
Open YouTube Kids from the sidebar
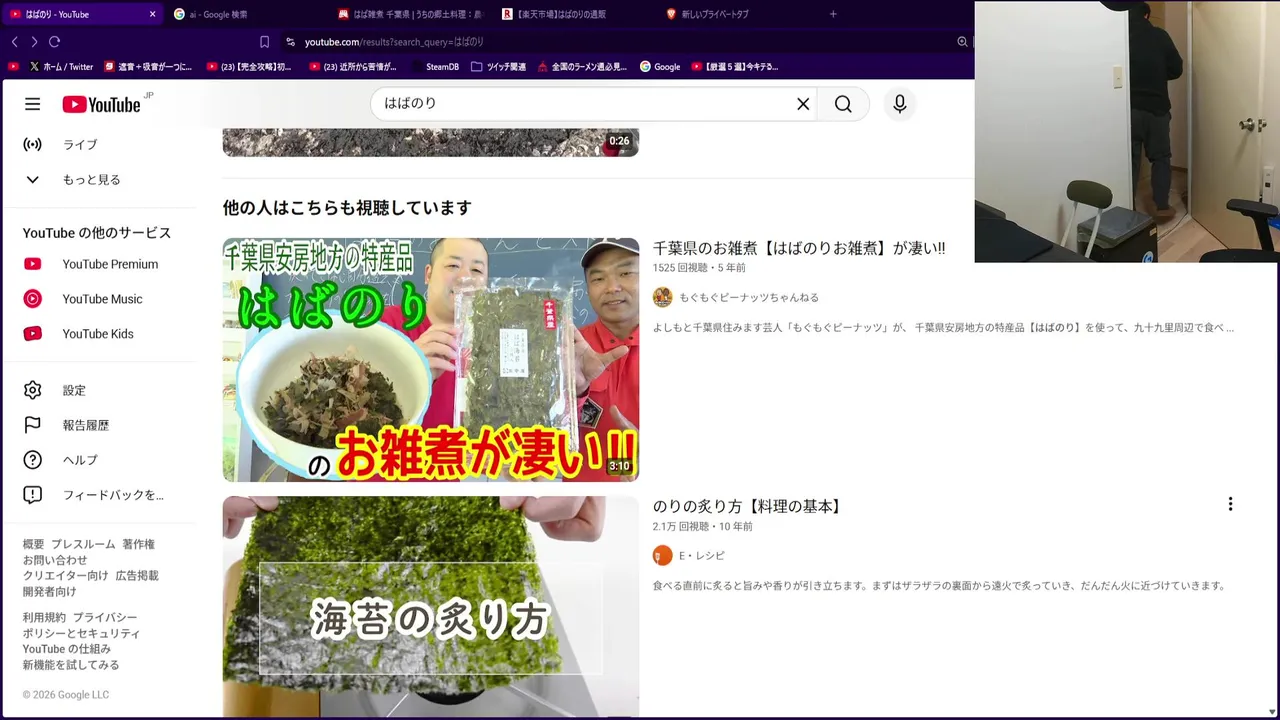click(99, 334)
